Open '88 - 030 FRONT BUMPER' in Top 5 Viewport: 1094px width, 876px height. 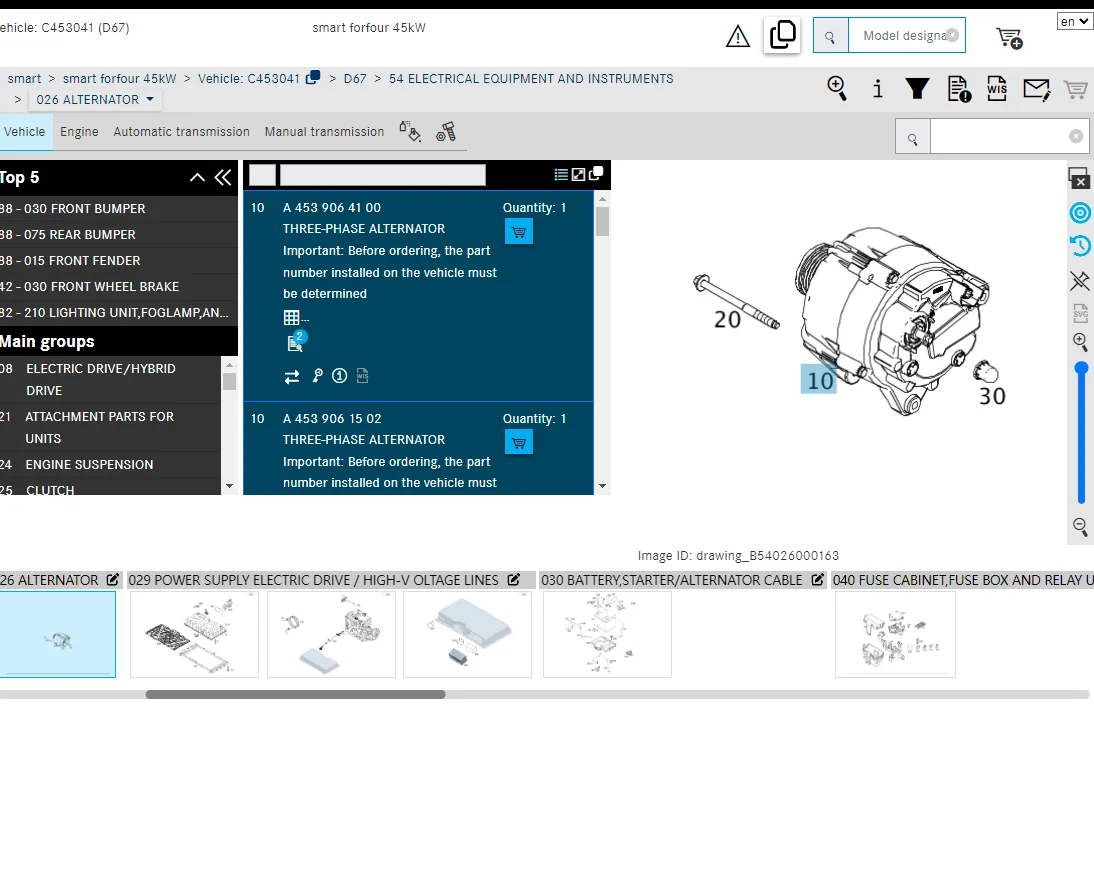[119, 209]
